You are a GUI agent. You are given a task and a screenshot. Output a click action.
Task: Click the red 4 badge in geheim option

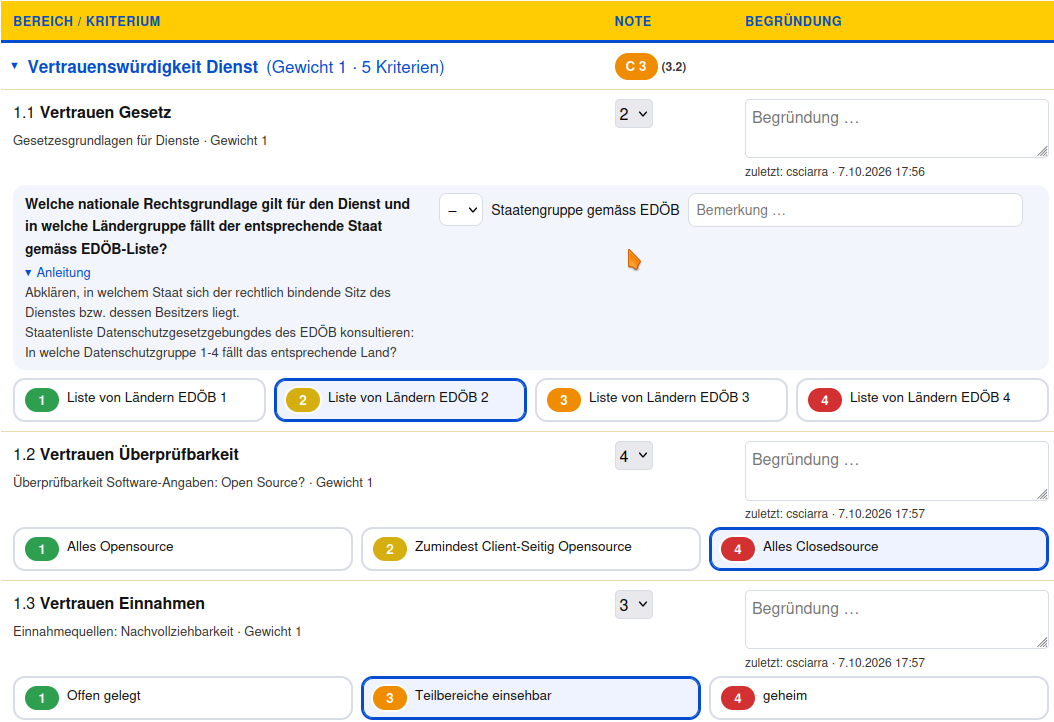[x=737, y=698]
